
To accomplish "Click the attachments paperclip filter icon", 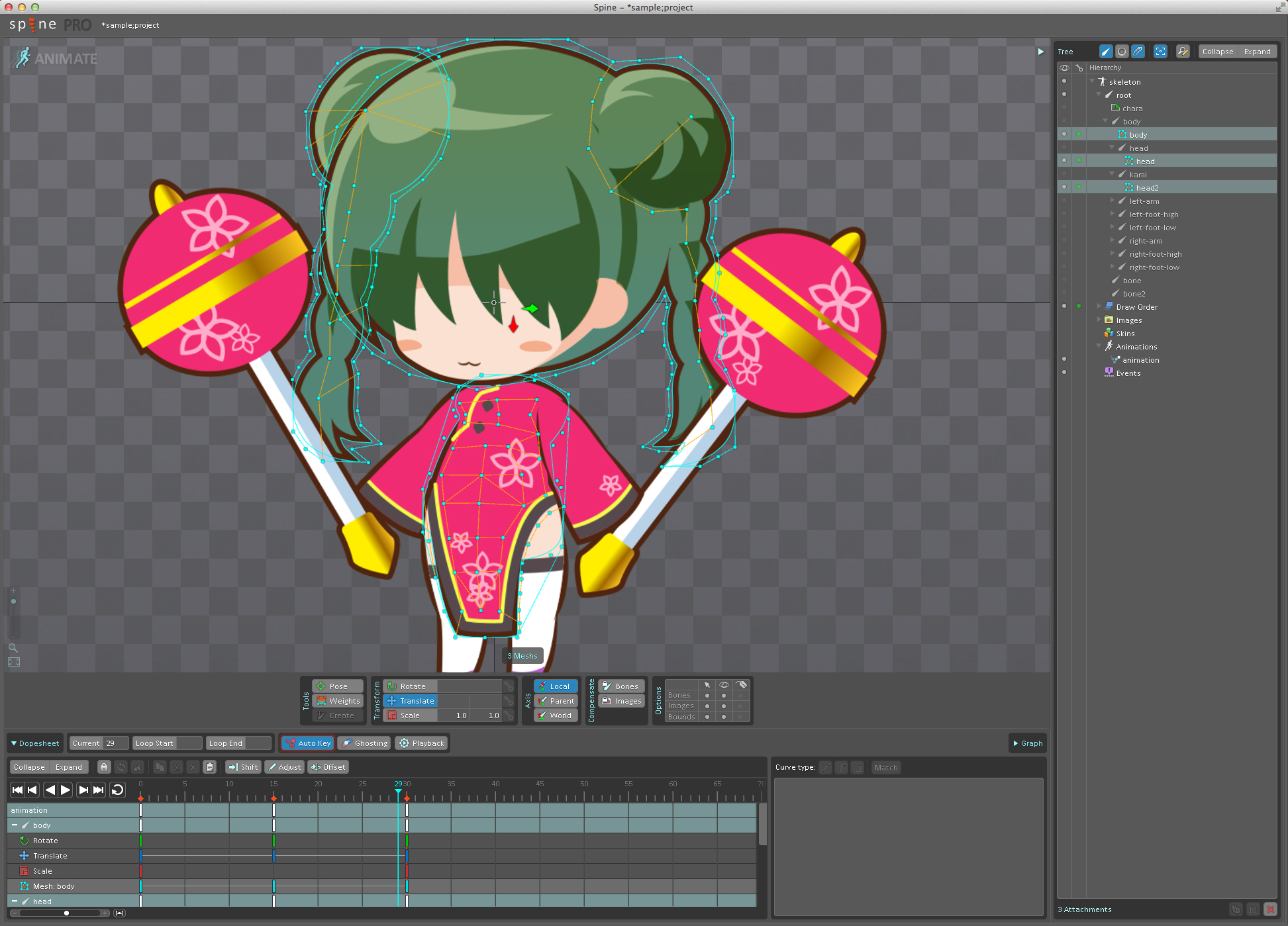I will (1138, 52).
